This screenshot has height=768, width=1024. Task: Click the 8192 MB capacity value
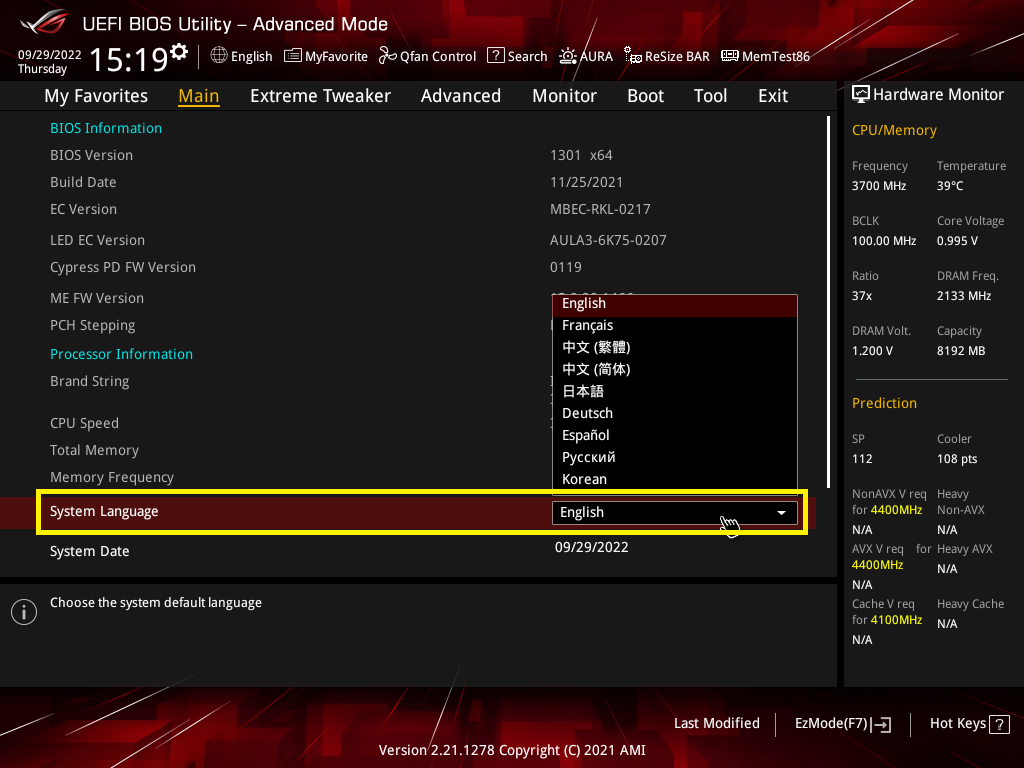pos(961,351)
